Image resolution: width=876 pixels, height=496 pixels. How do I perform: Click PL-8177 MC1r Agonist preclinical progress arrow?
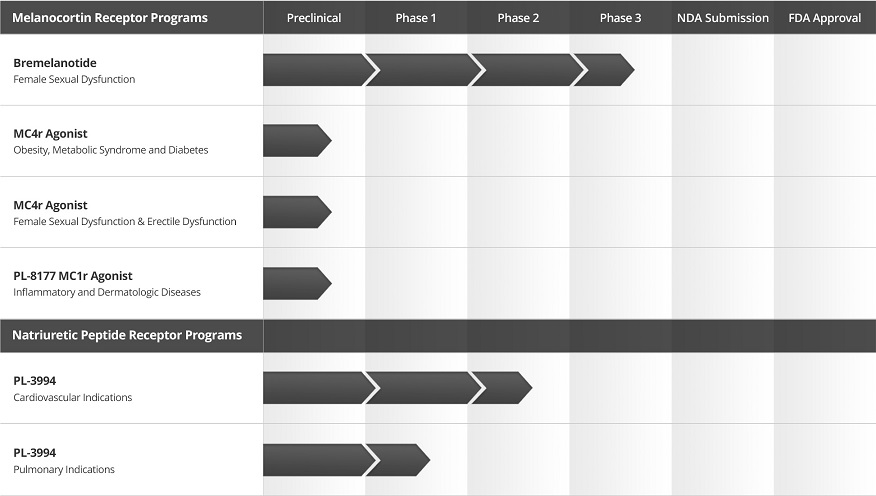click(296, 283)
